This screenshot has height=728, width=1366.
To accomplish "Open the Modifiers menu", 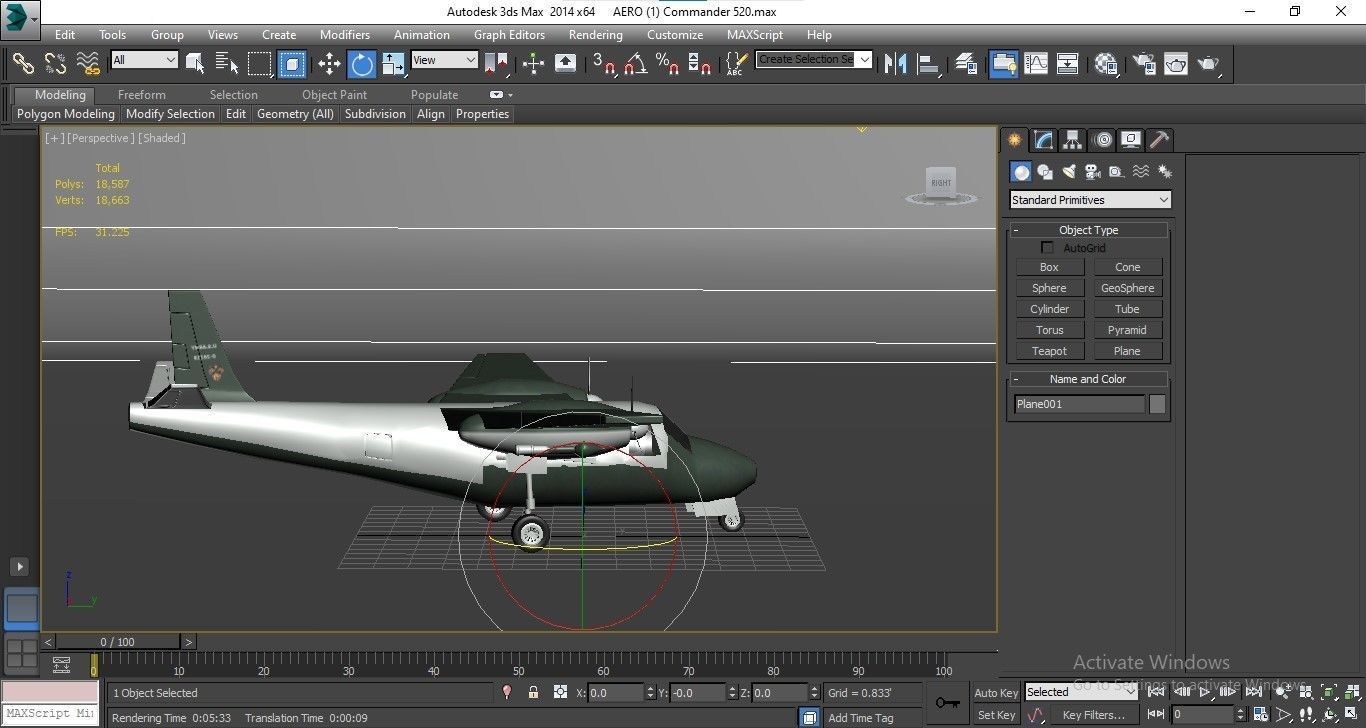I will pos(345,34).
